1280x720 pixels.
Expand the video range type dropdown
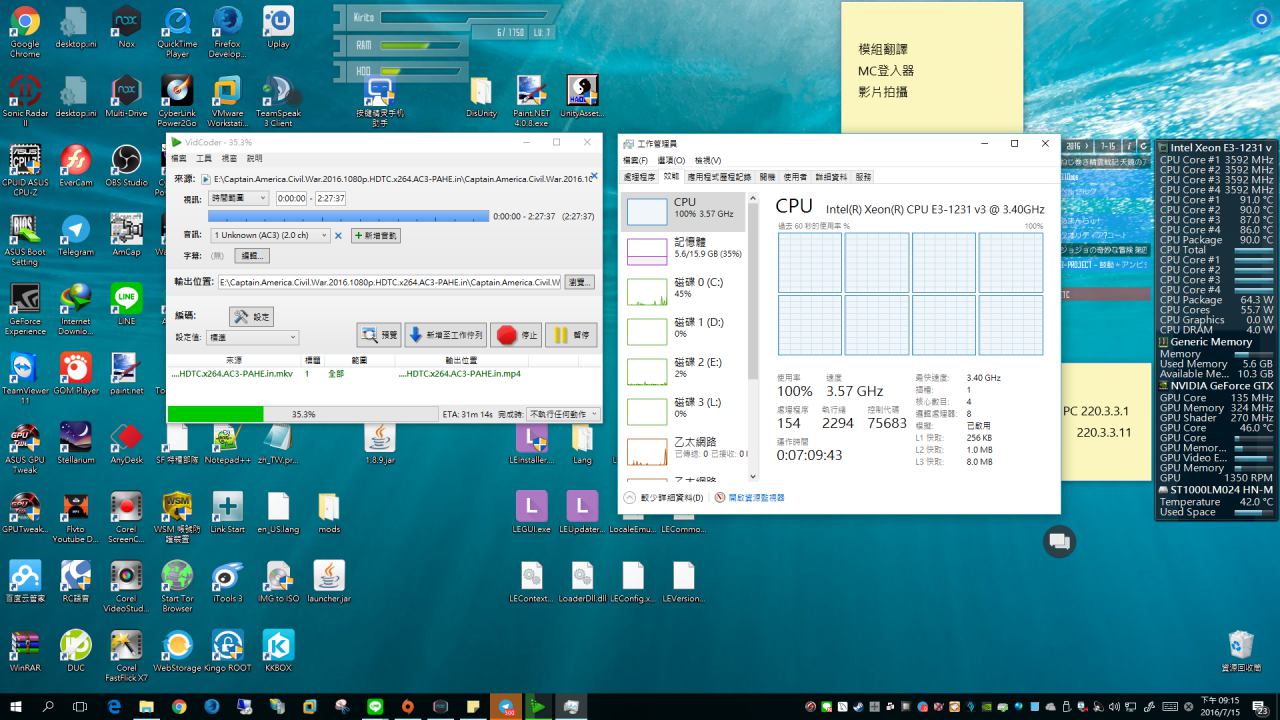coord(239,199)
